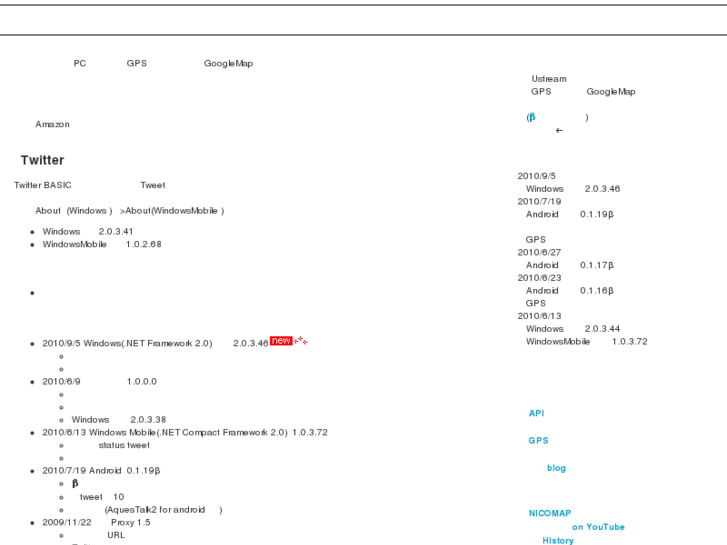Click "PC" in the top description line
727x545 pixels.
tap(80, 63)
